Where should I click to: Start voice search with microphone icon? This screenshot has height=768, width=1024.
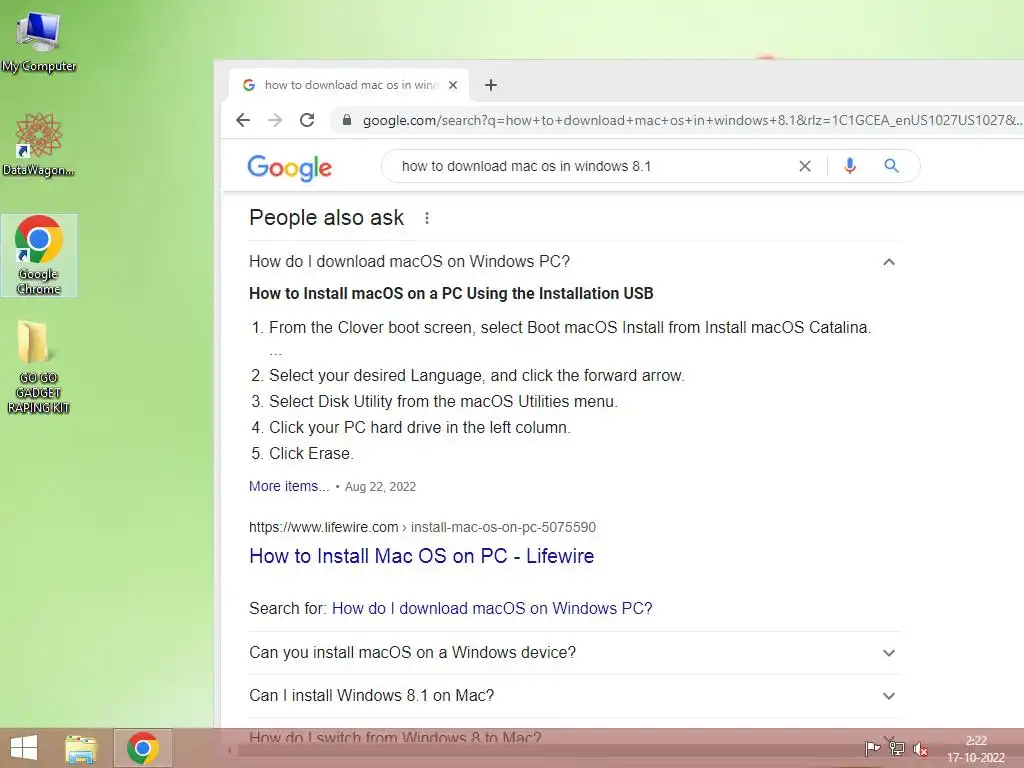(x=850, y=166)
